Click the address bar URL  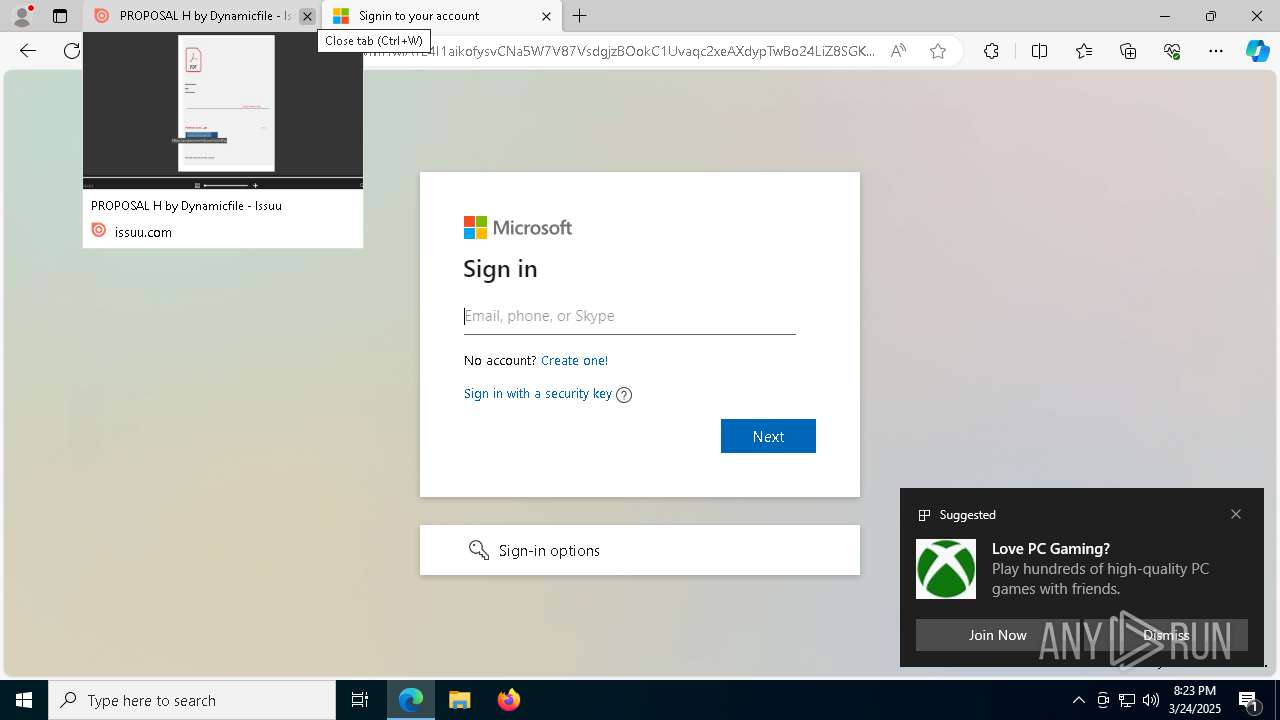618,51
